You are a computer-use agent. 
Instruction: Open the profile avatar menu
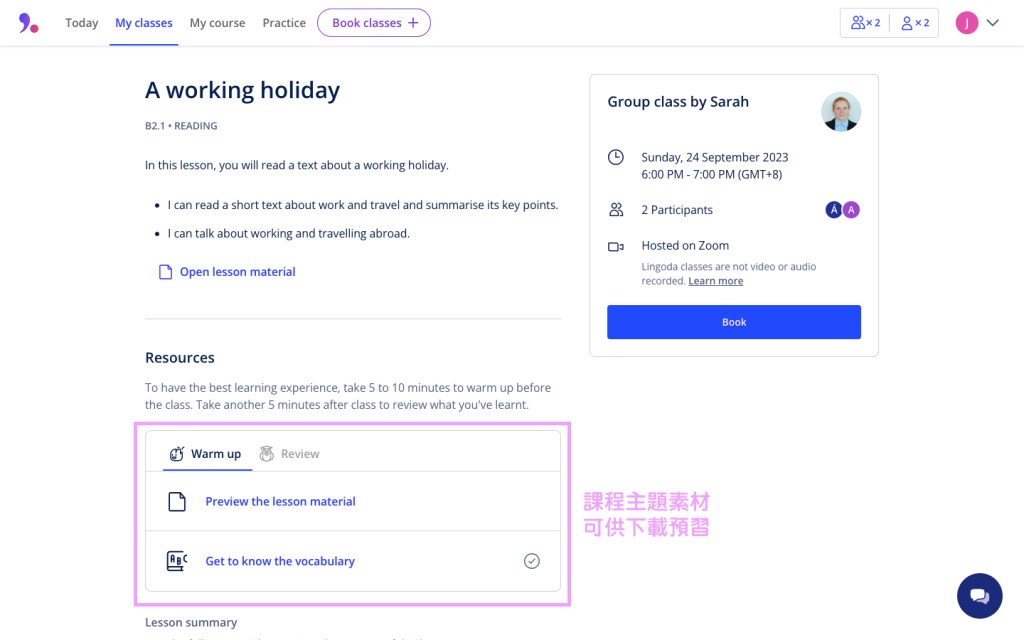(x=966, y=23)
